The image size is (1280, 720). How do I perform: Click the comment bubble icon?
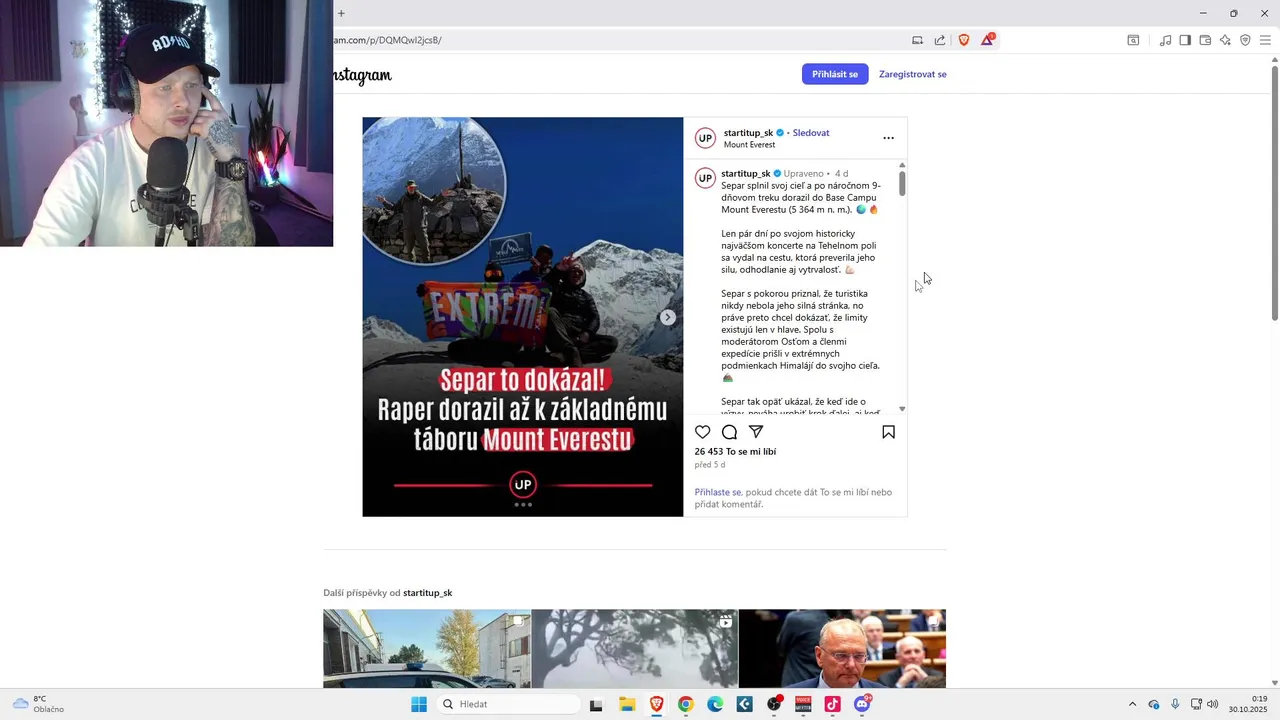(x=730, y=432)
